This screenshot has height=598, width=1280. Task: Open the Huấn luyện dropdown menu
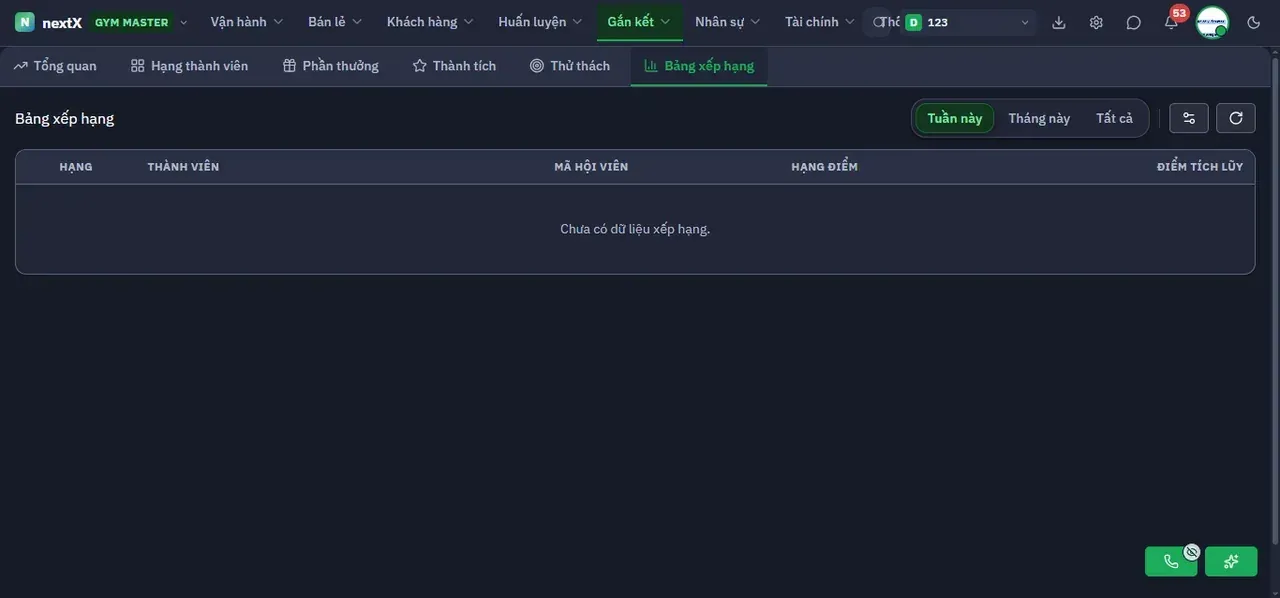[540, 22]
